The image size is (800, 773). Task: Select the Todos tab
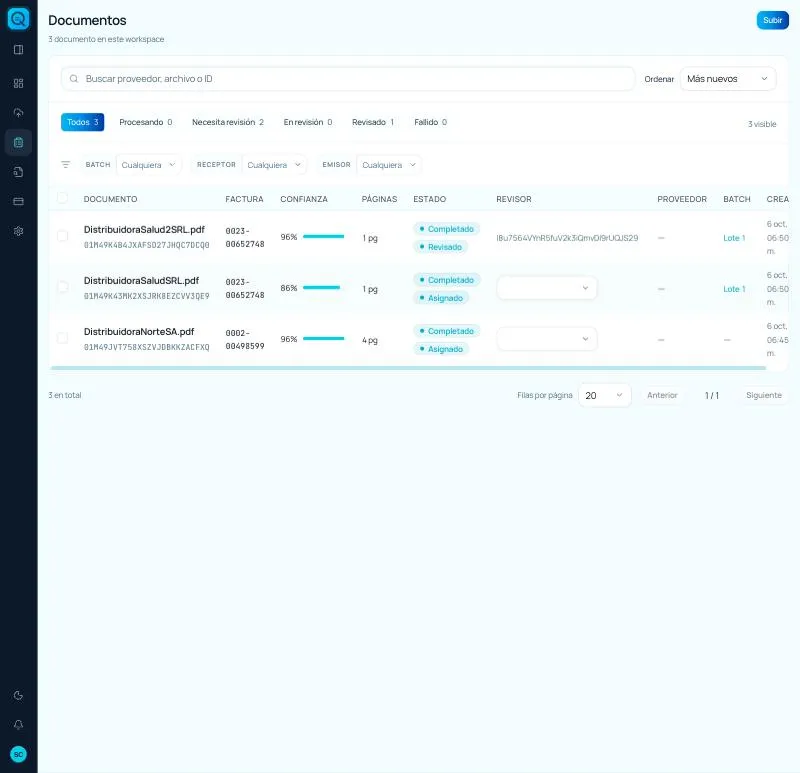tap(83, 122)
